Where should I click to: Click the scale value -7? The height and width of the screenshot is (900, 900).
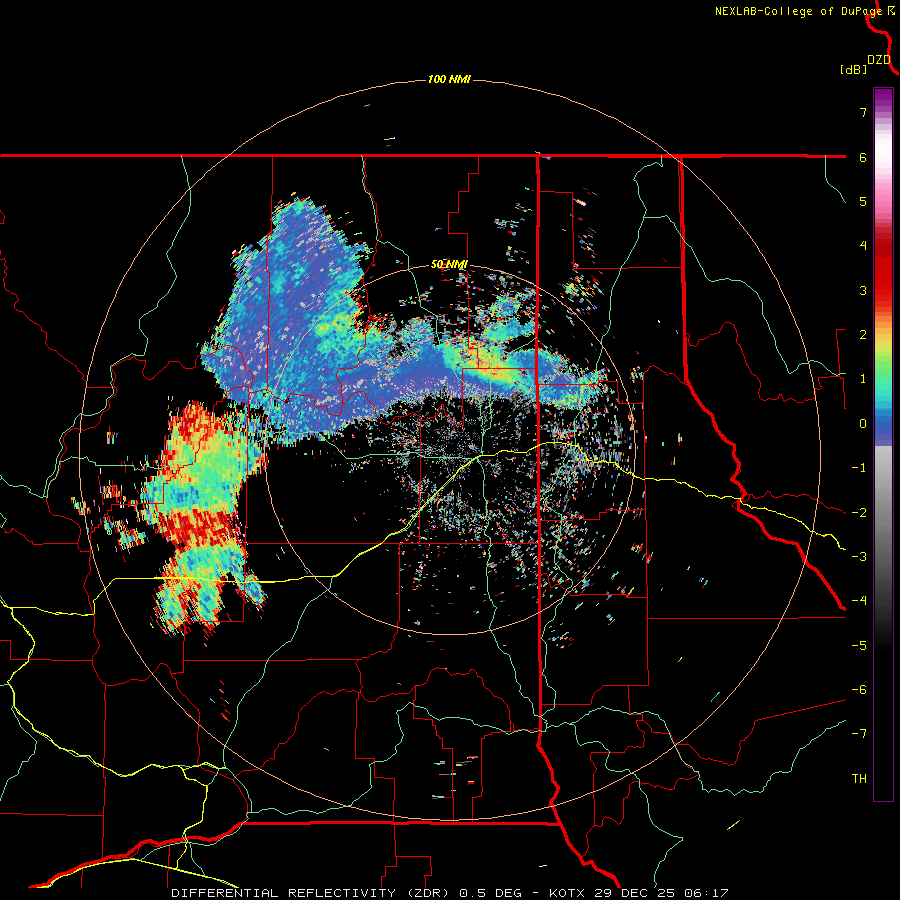point(859,734)
